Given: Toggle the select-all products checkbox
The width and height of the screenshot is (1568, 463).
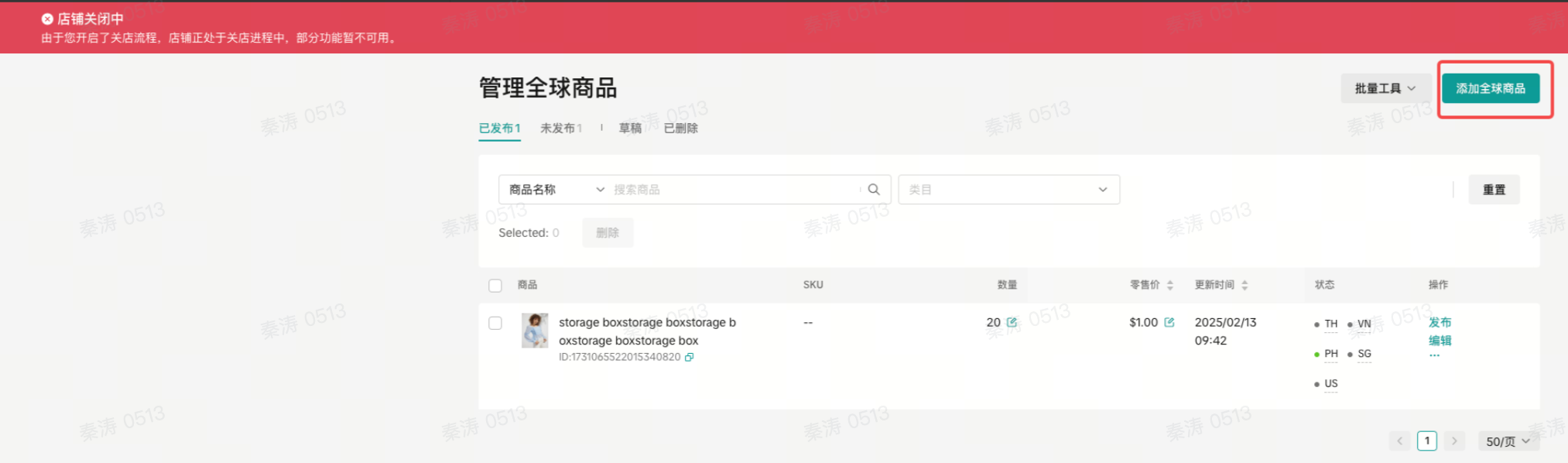Looking at the screenshot, I should [495, 286].
